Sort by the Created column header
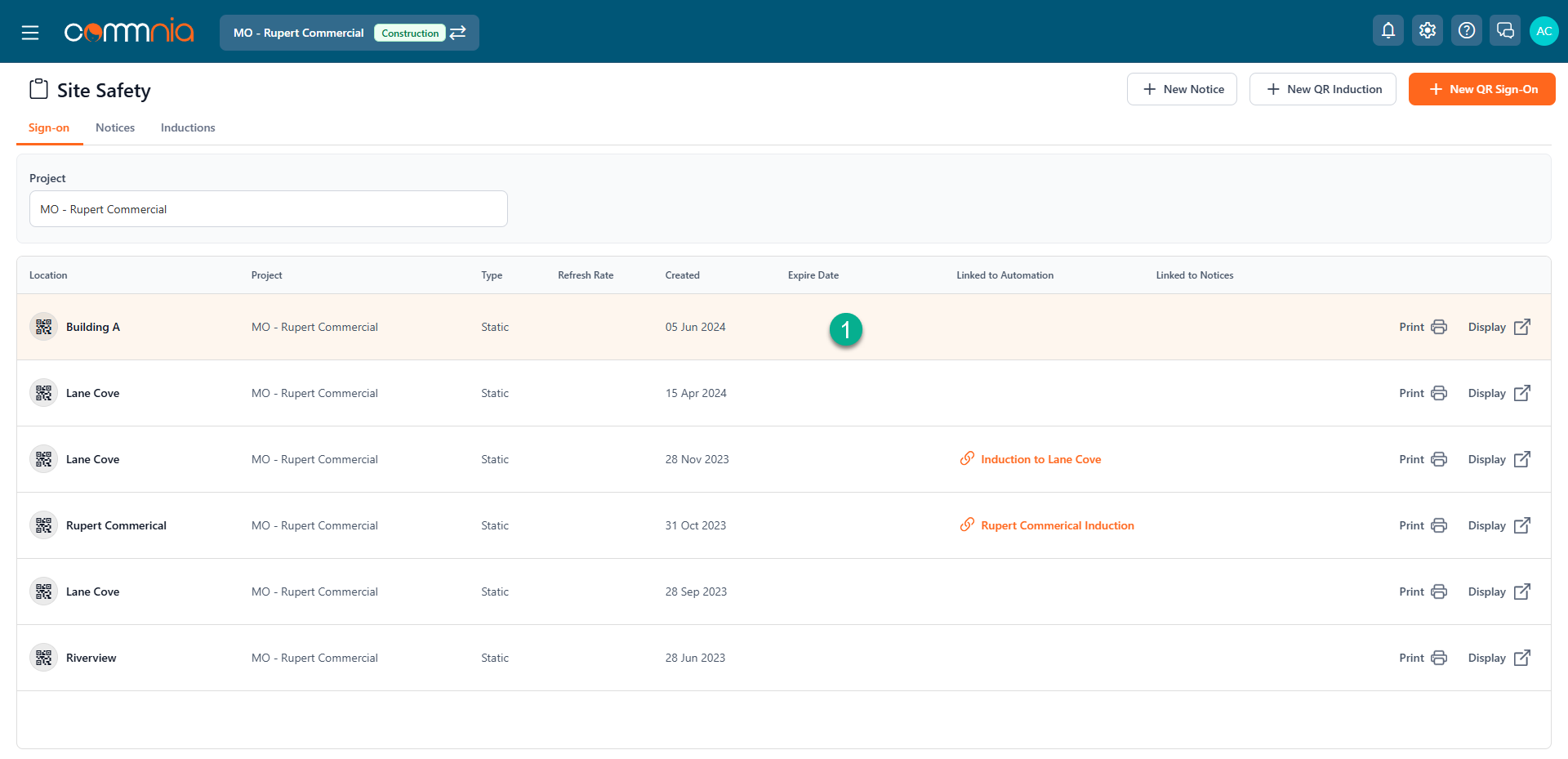Image resolution: width=1568 pixels, height=759 pixels. click(x=683, y=275)
